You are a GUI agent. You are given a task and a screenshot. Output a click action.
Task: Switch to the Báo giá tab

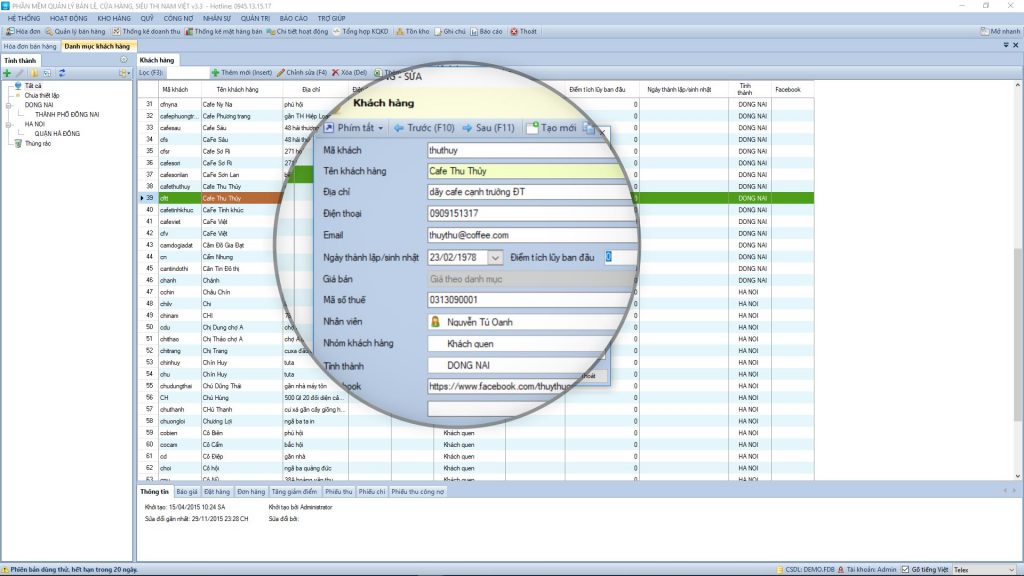[187, 492]
